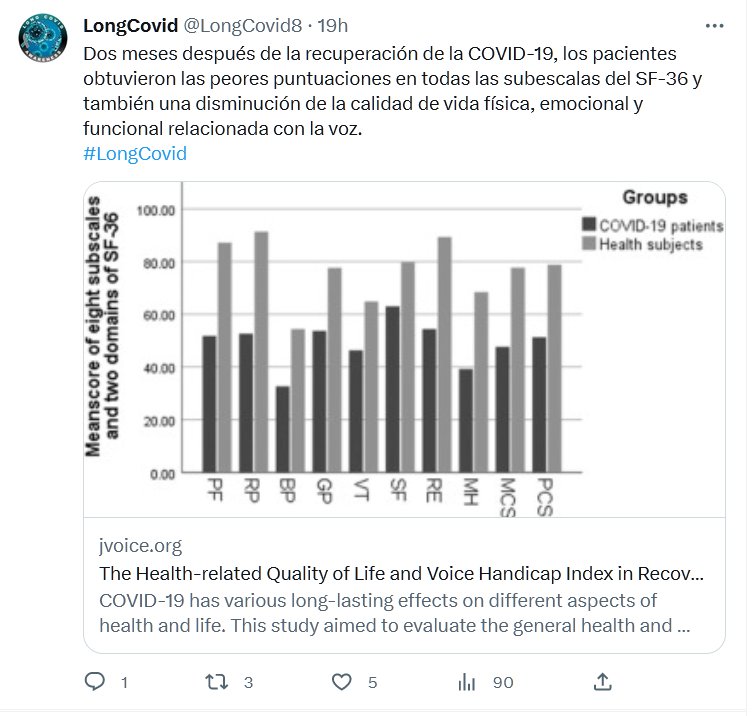Open the Health-related Quality of Life article title
The image size is (754, 716).
click(401, 575)
